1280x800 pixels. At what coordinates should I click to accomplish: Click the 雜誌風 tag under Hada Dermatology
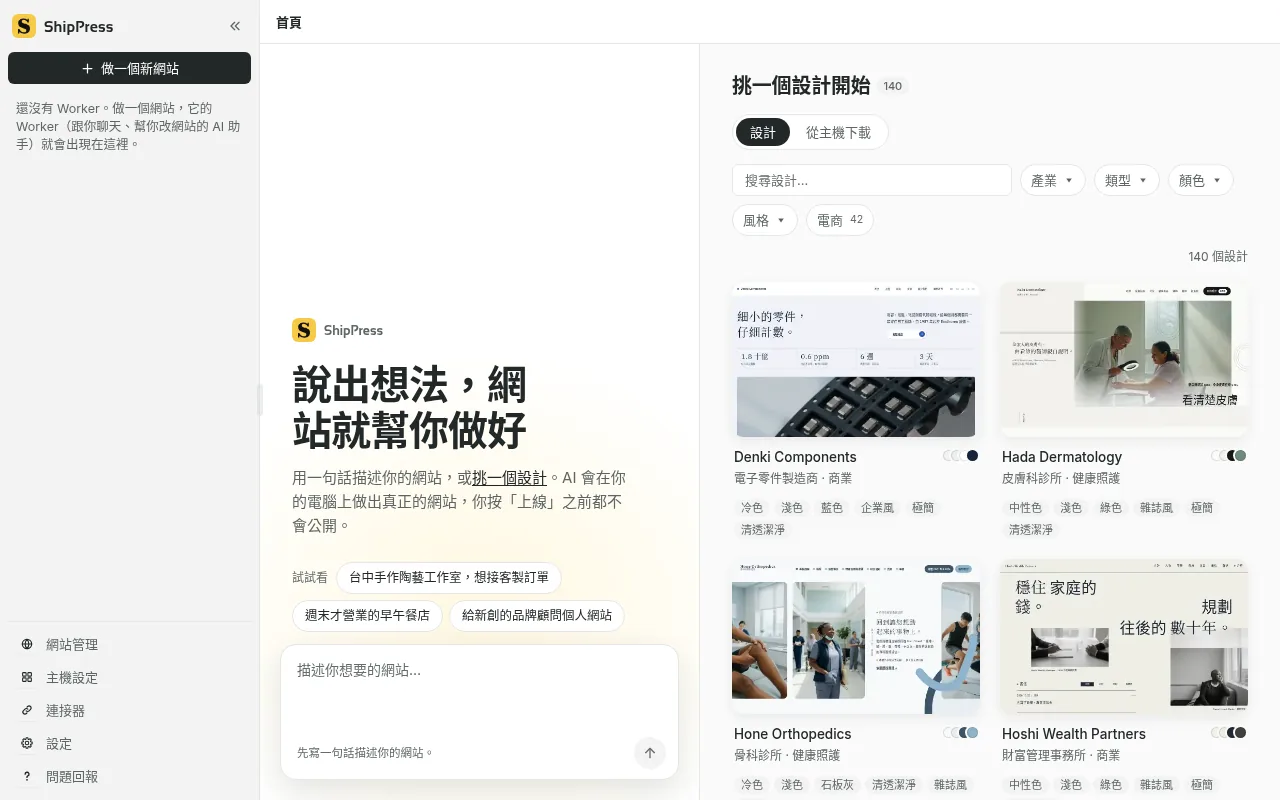click(x=1156, y=508)
